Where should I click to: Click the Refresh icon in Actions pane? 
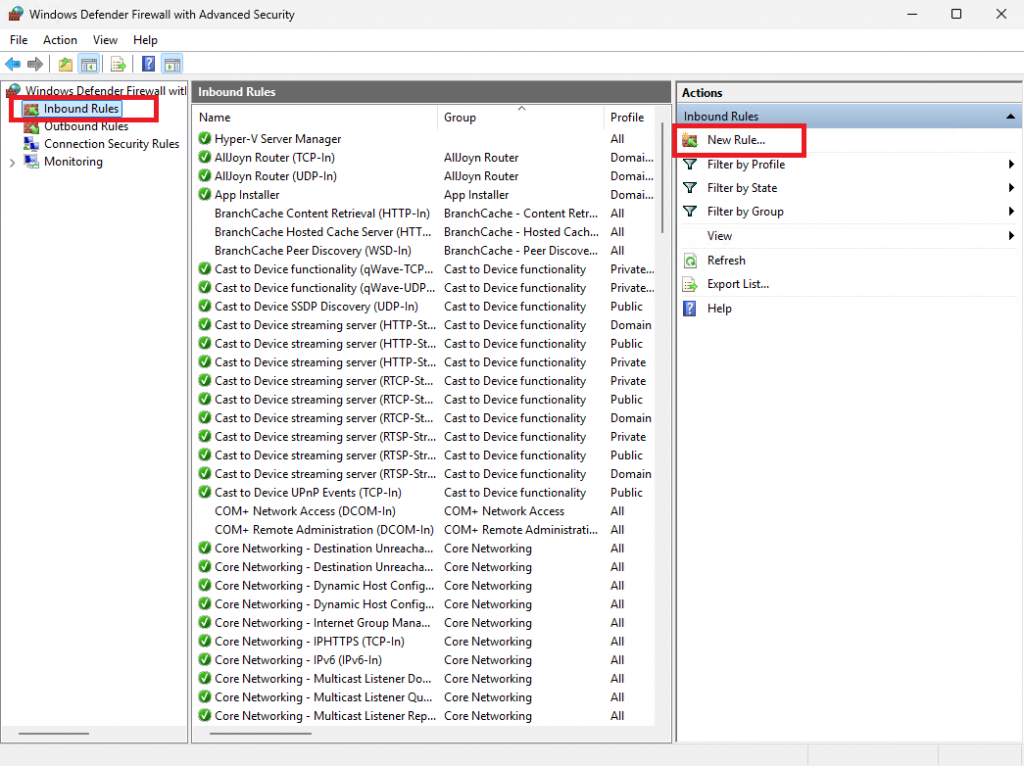[x=690, y=261]
